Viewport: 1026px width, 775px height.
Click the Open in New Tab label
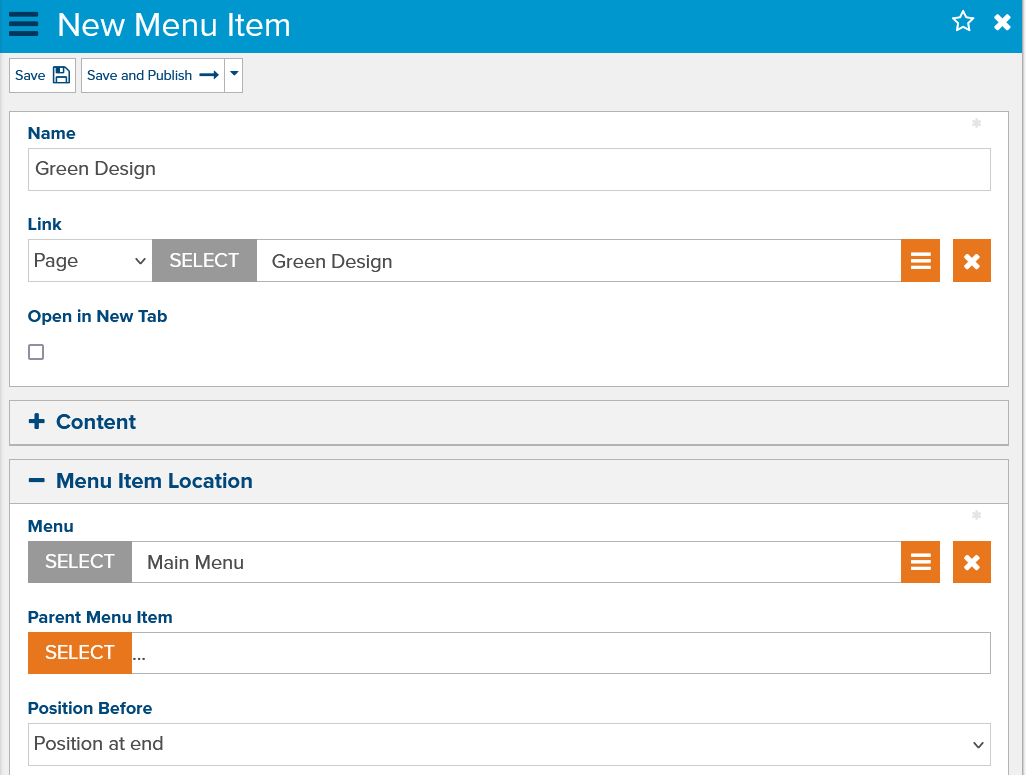coord(97,316)
